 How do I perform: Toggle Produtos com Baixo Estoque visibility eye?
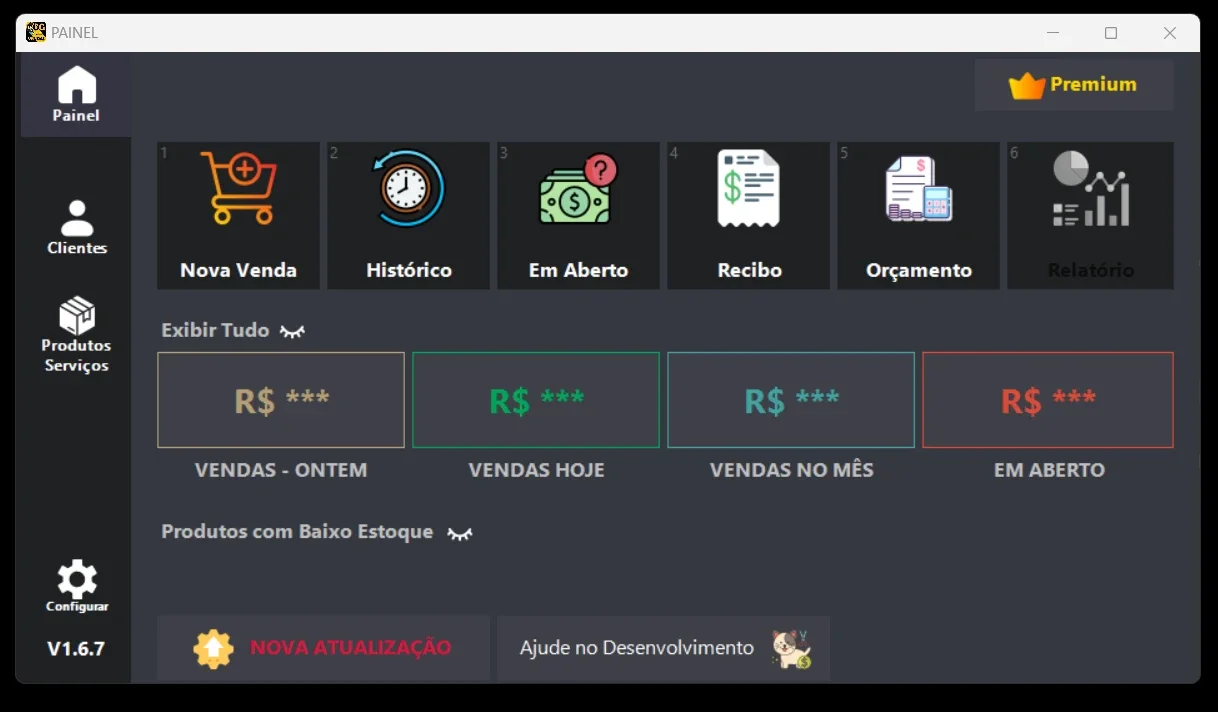(460, 533)
